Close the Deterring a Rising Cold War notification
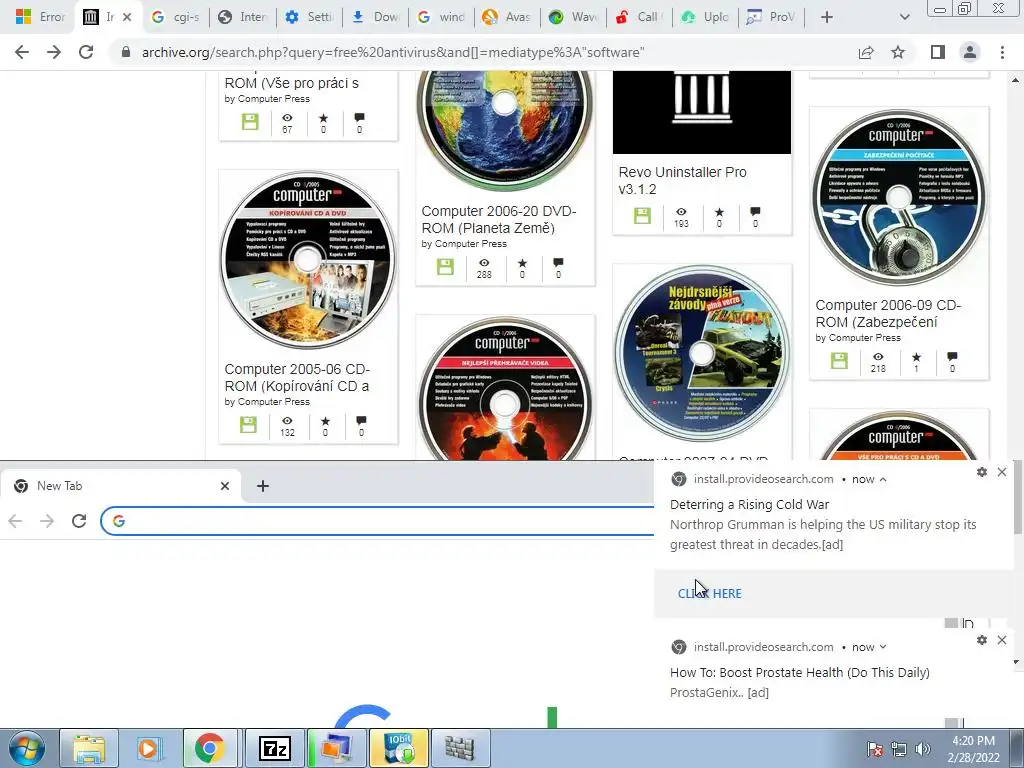Image resolution: width=1024 pixels, height=768 pixels. coord(1002,472)
